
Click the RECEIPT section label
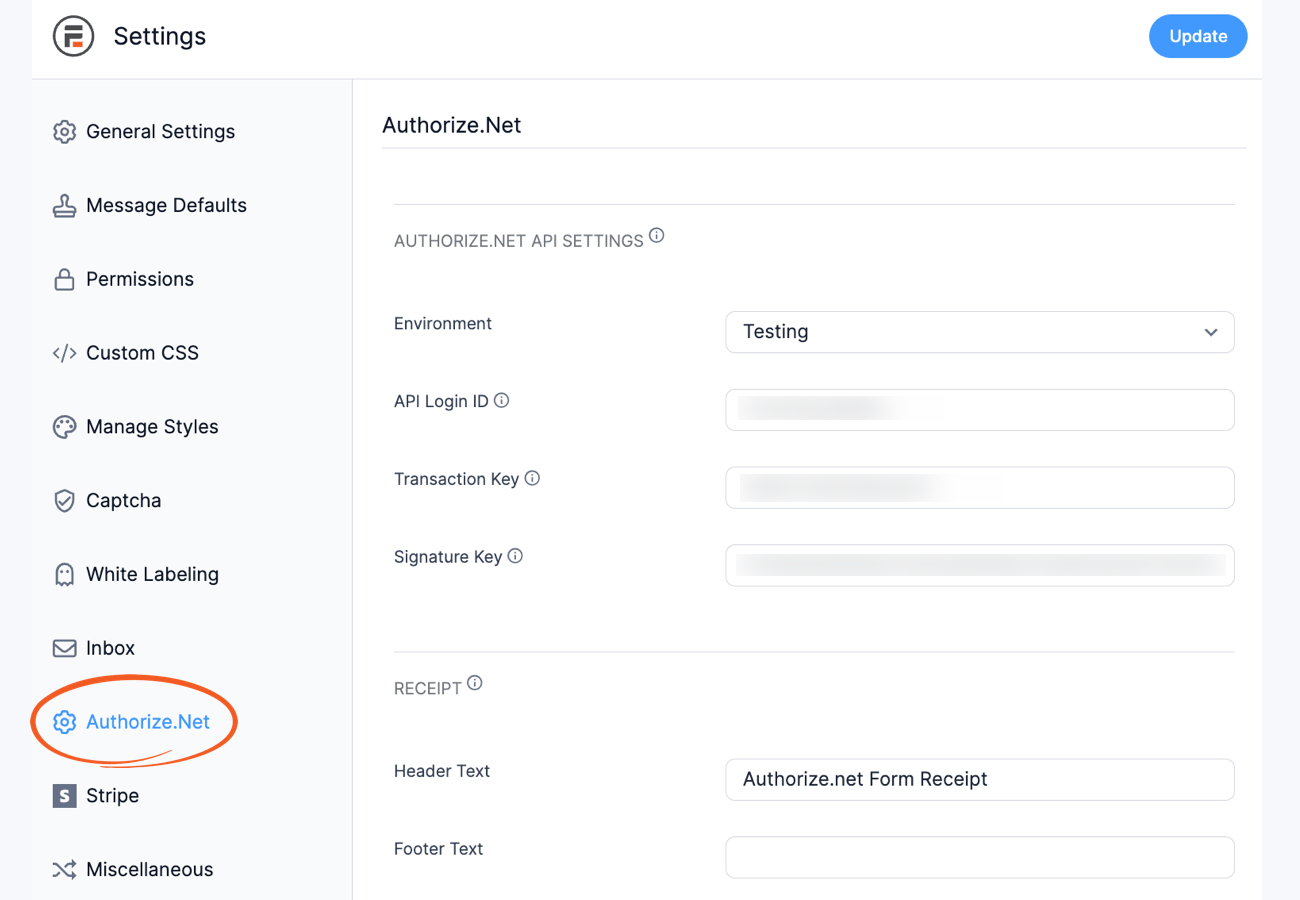pos(428,689)
